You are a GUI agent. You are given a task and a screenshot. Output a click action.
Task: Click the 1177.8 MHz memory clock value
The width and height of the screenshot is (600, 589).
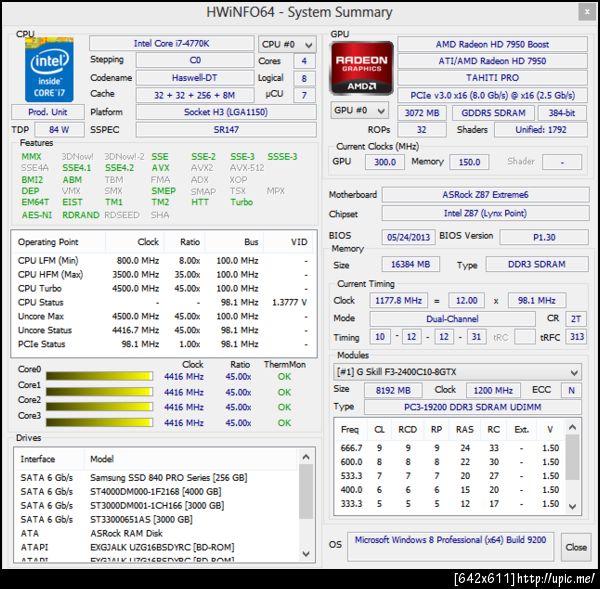click(398, 300)
